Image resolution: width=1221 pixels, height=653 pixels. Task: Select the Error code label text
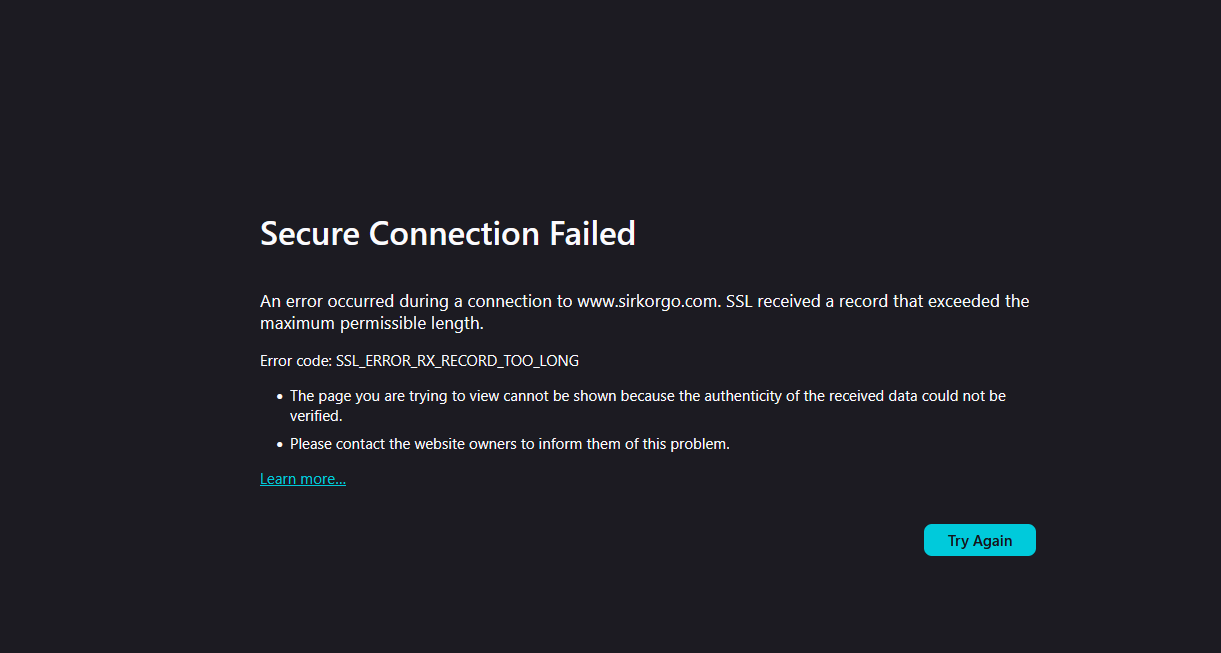point(295,360)
